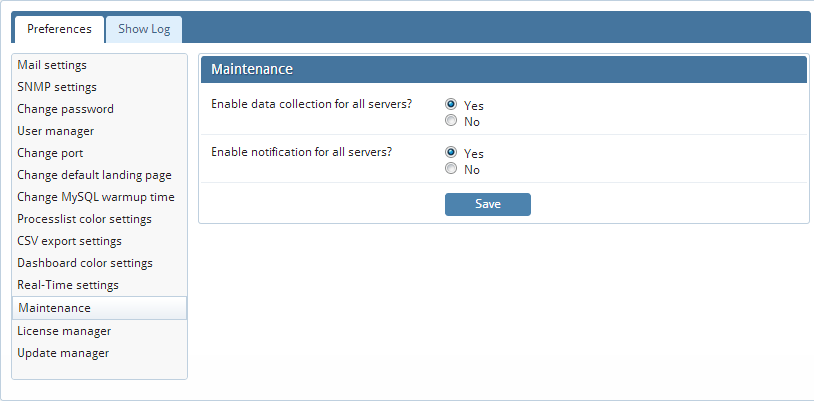Select No for data collection
This screenshot has width=814, height=401.
pos(451,121)
